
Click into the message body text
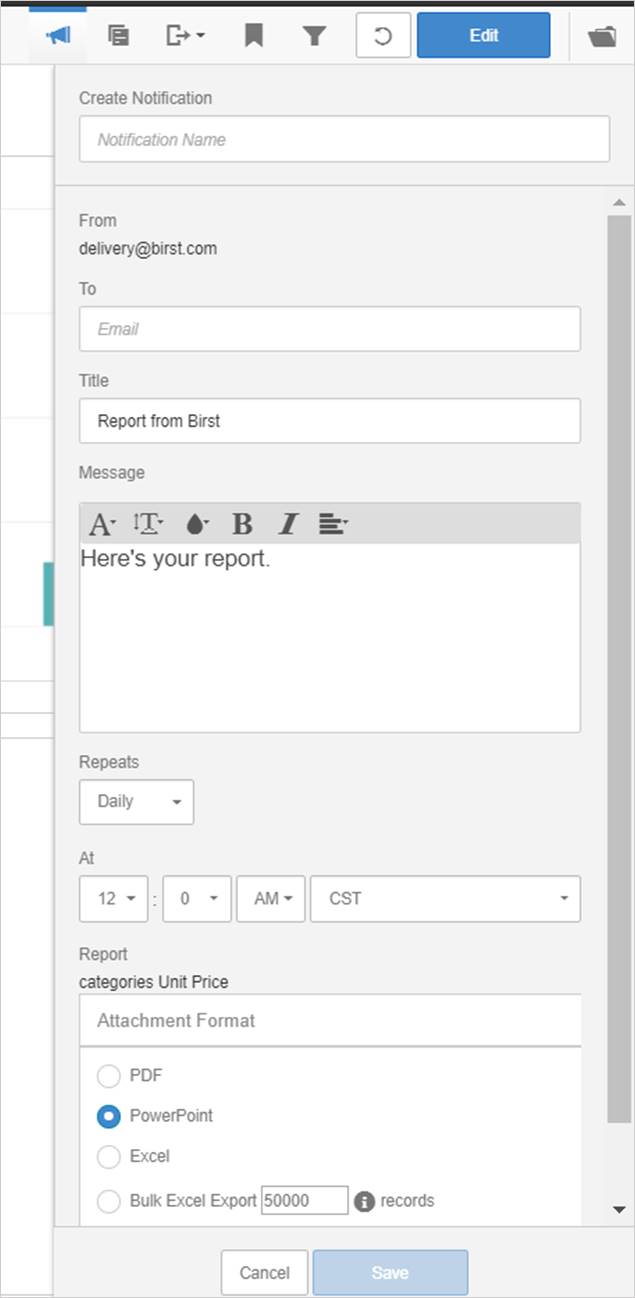pyautogui.click(x=330, y=637)
